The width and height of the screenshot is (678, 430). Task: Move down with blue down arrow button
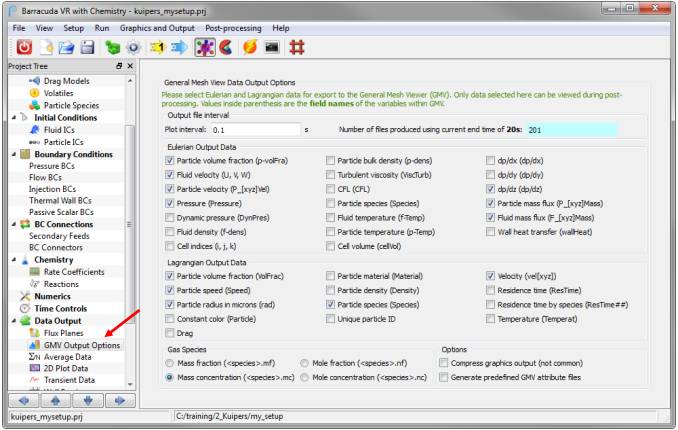click(88, 400)
